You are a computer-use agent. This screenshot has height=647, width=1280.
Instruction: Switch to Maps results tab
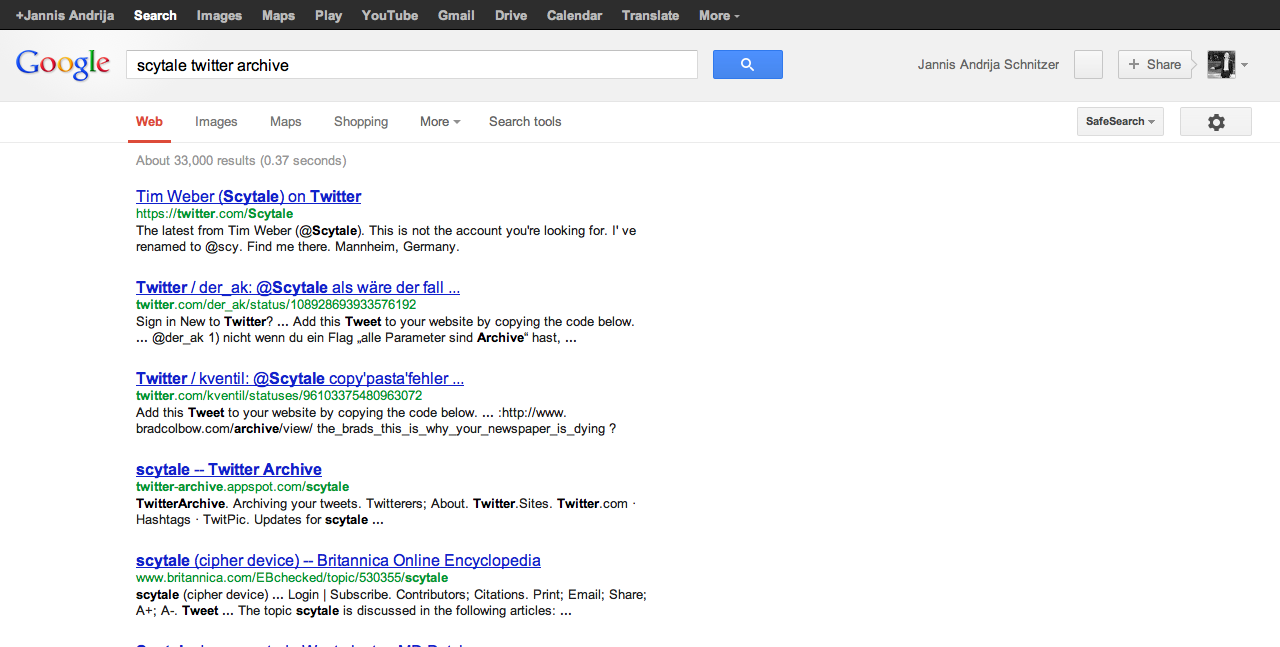click(x=285, y=122)
